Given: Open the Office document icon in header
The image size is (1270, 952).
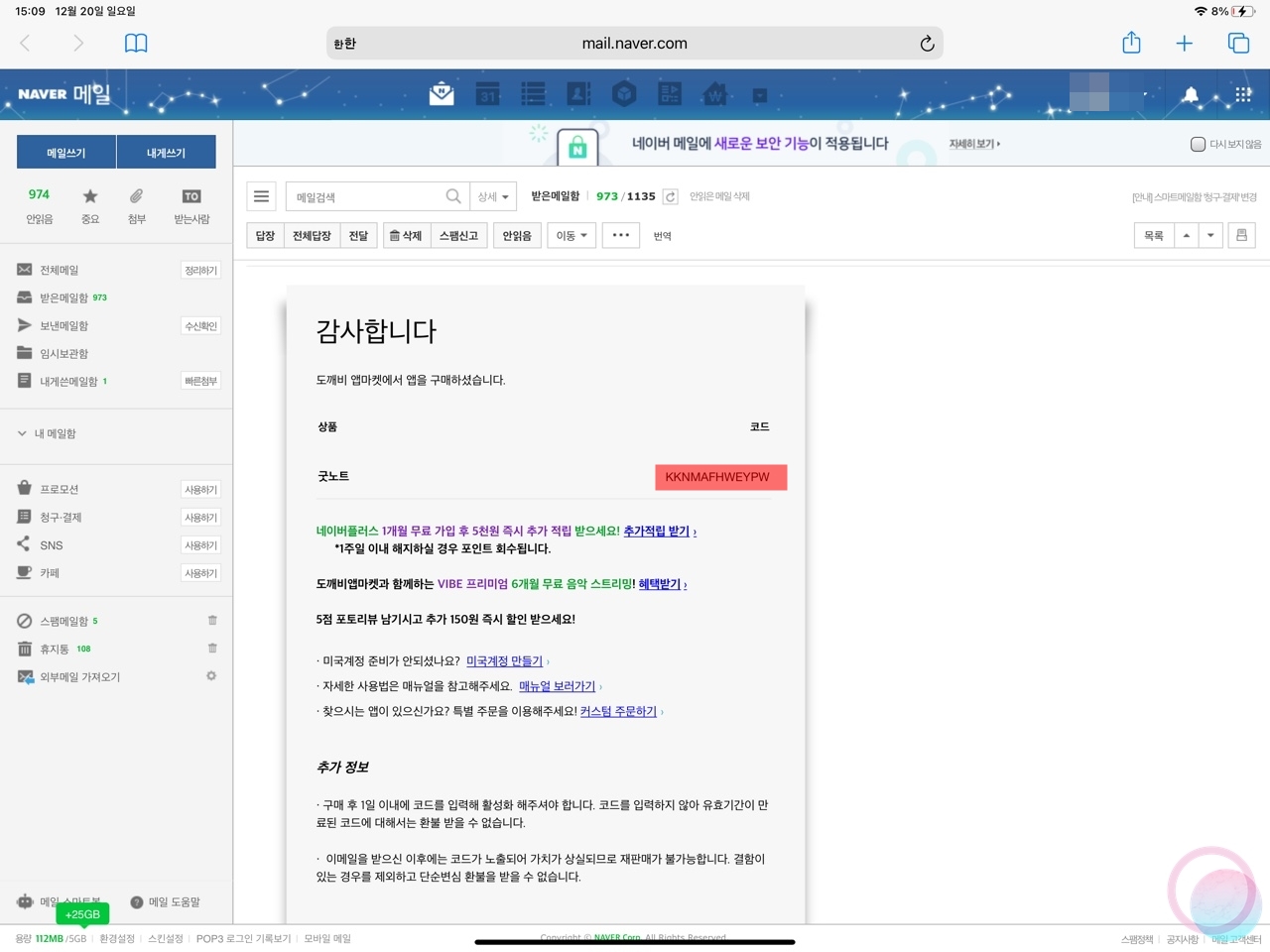Looking at the screenshot, I should point(670,94).
